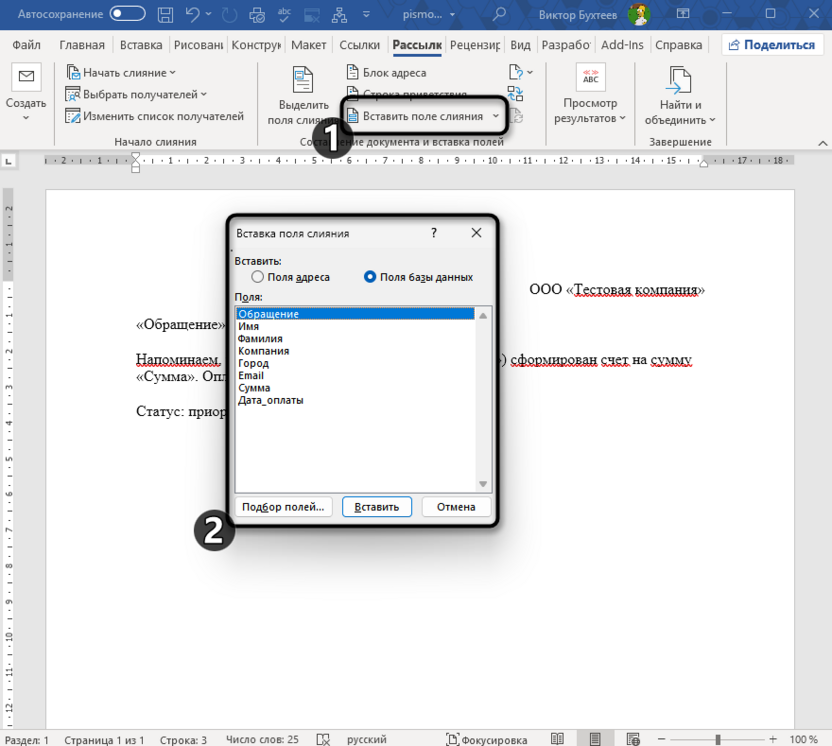832x746 pixels.
Task: Click the Redo icon
Action: 229,14
